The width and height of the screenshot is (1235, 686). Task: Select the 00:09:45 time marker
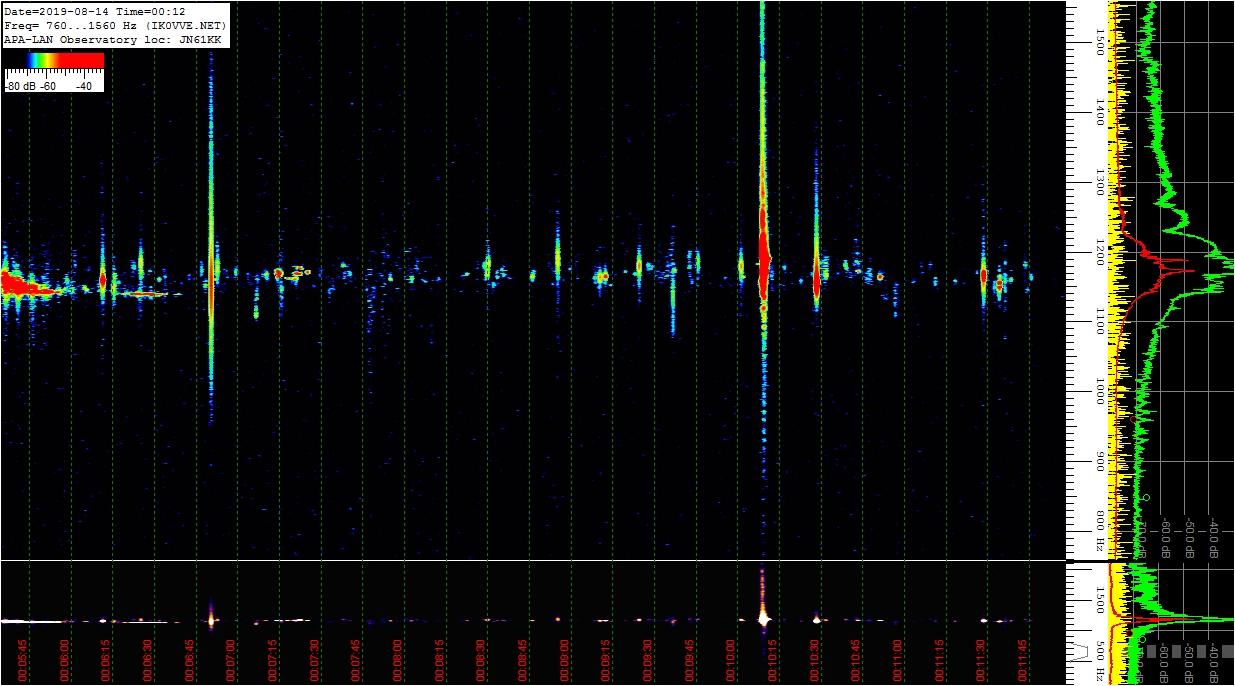[690, 661]
